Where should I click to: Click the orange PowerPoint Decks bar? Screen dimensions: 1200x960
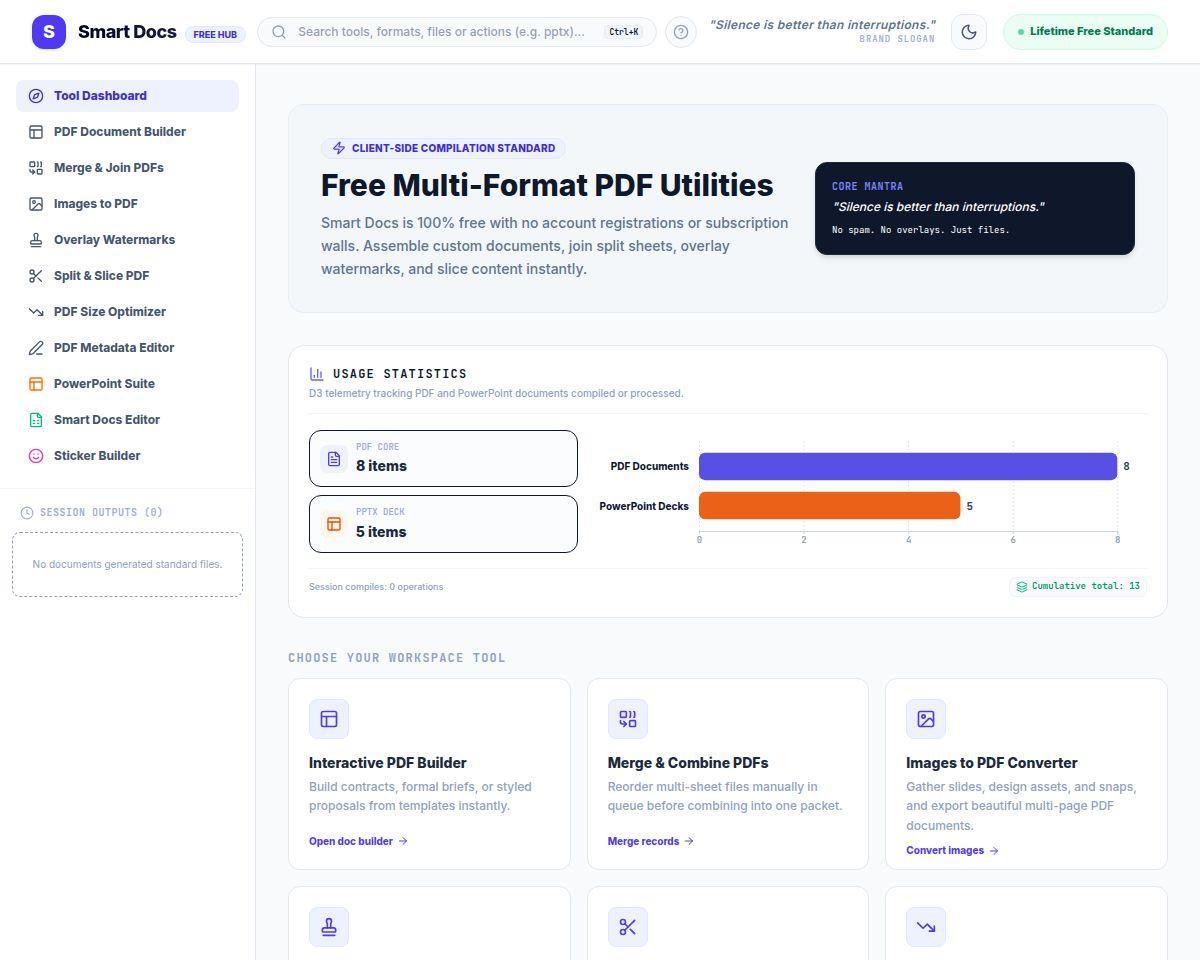pyautogui.click(x=829, y=506)
